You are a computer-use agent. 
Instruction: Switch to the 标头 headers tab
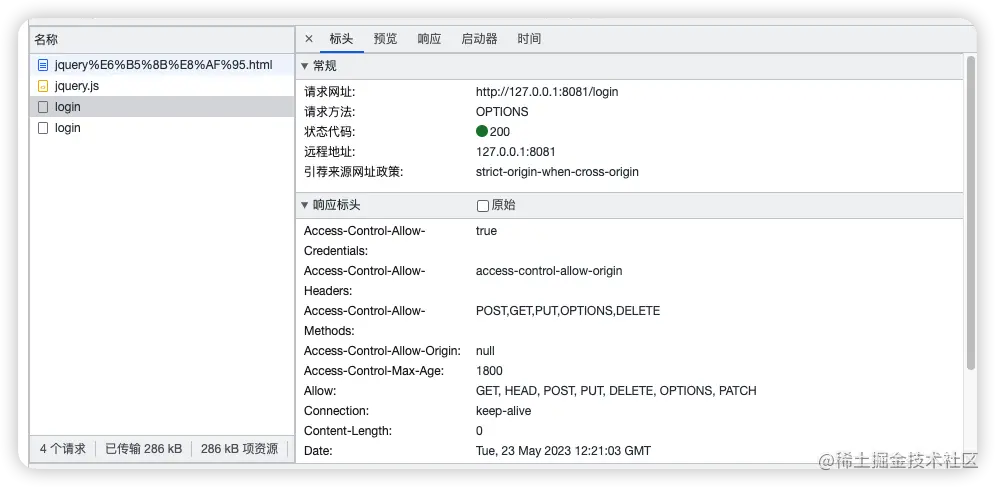[x=341, y=39]
